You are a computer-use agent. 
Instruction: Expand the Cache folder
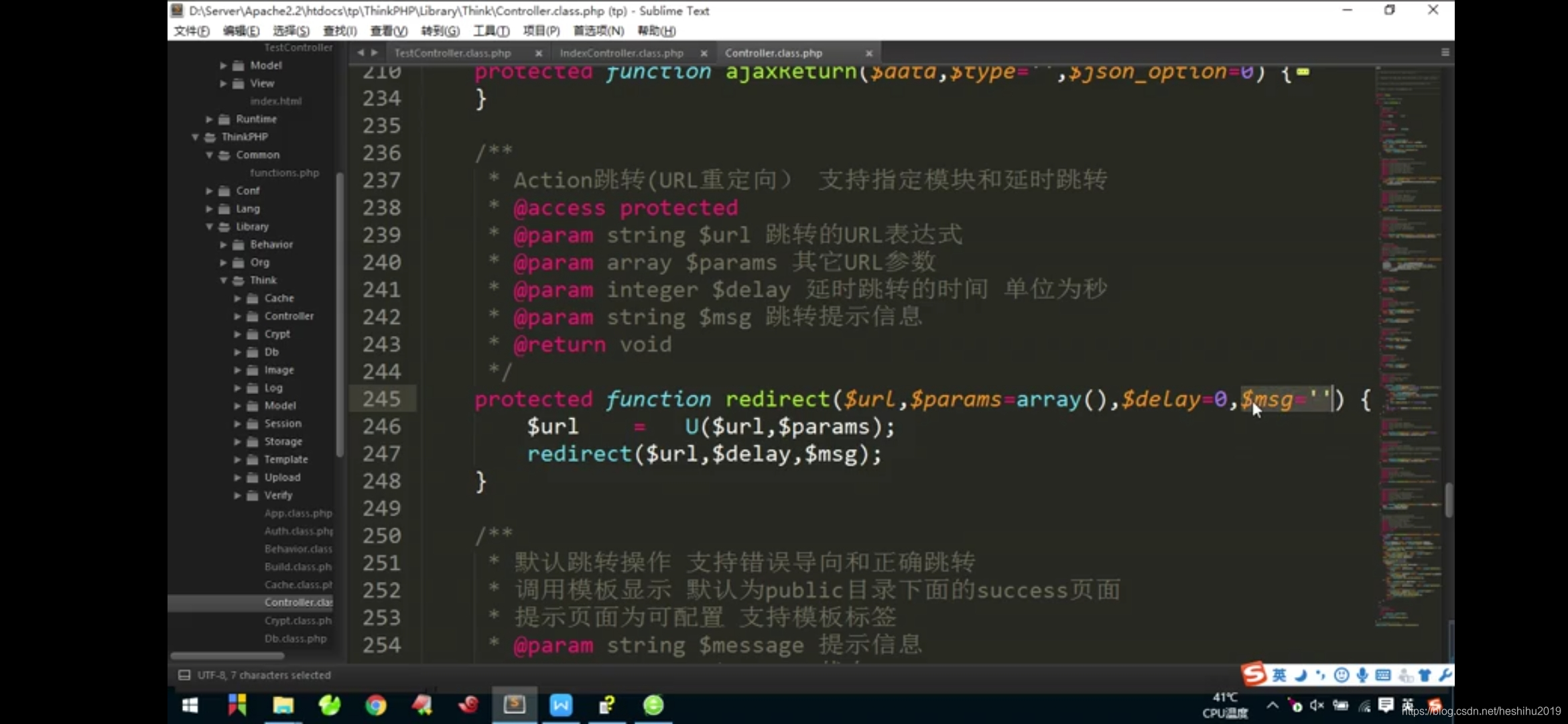click(x=237, y=298)
